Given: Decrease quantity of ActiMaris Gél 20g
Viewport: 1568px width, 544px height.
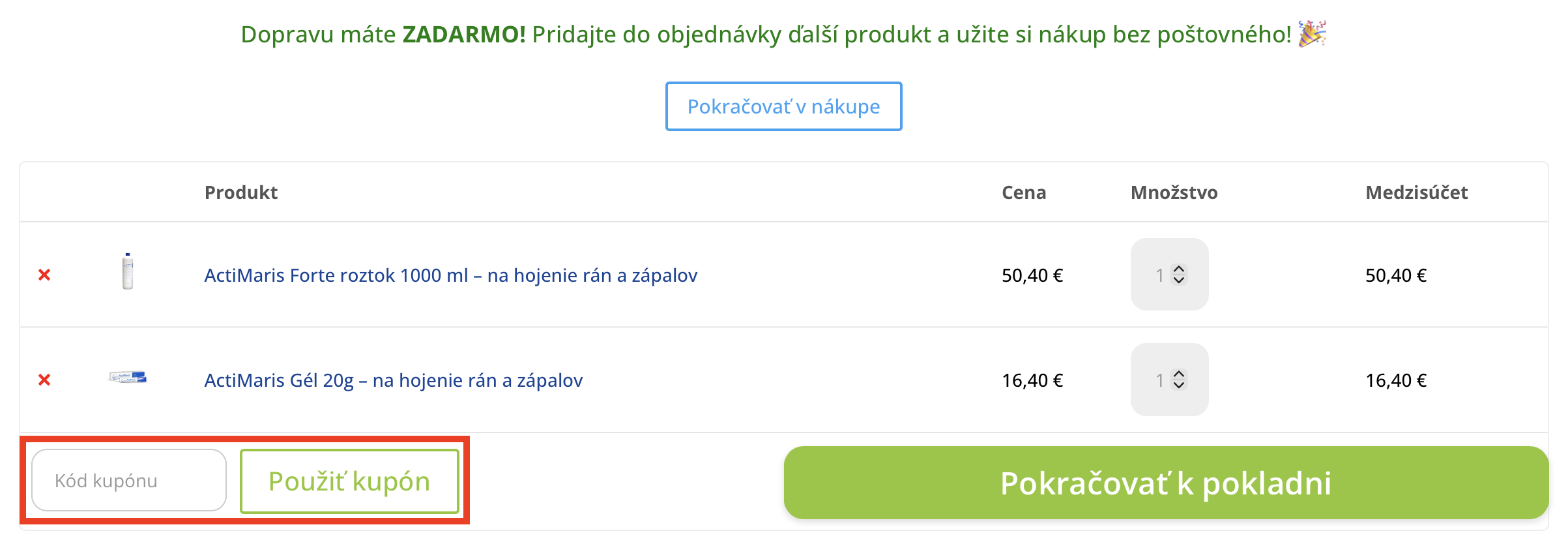Looking at the screenshot, I should [1178, 385].
